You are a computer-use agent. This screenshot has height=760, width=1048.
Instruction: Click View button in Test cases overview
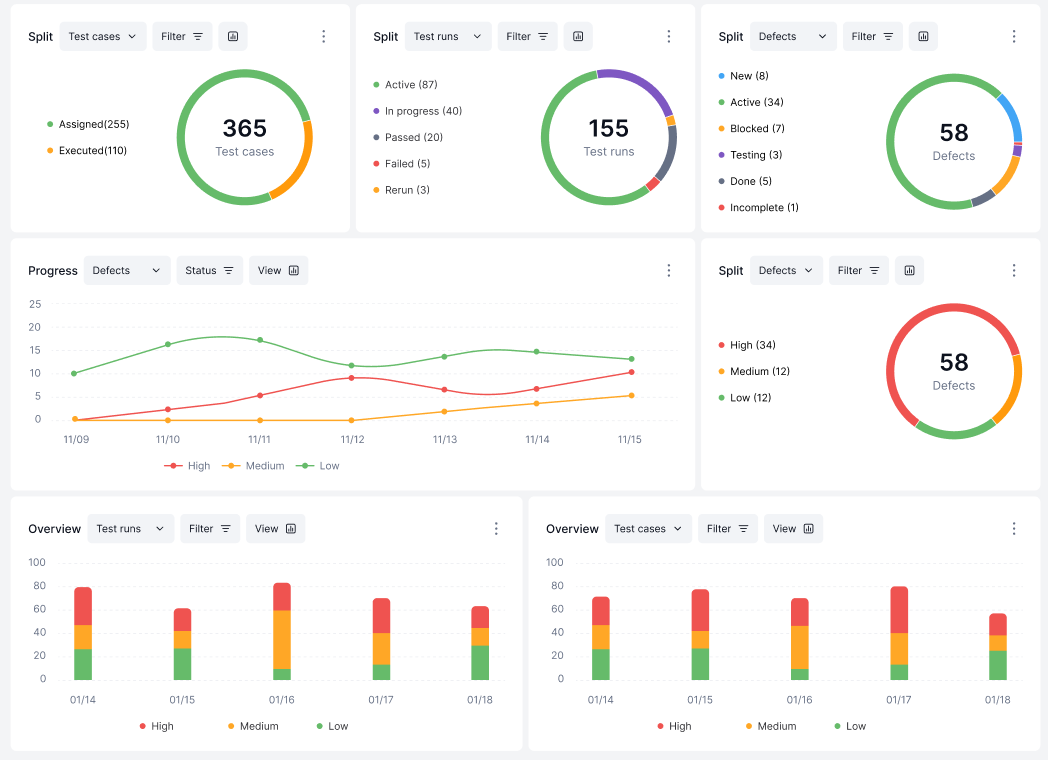[793, 528]
